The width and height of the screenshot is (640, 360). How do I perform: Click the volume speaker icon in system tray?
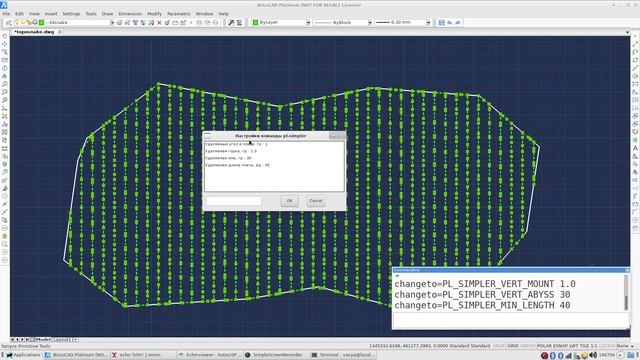point(593,355)
